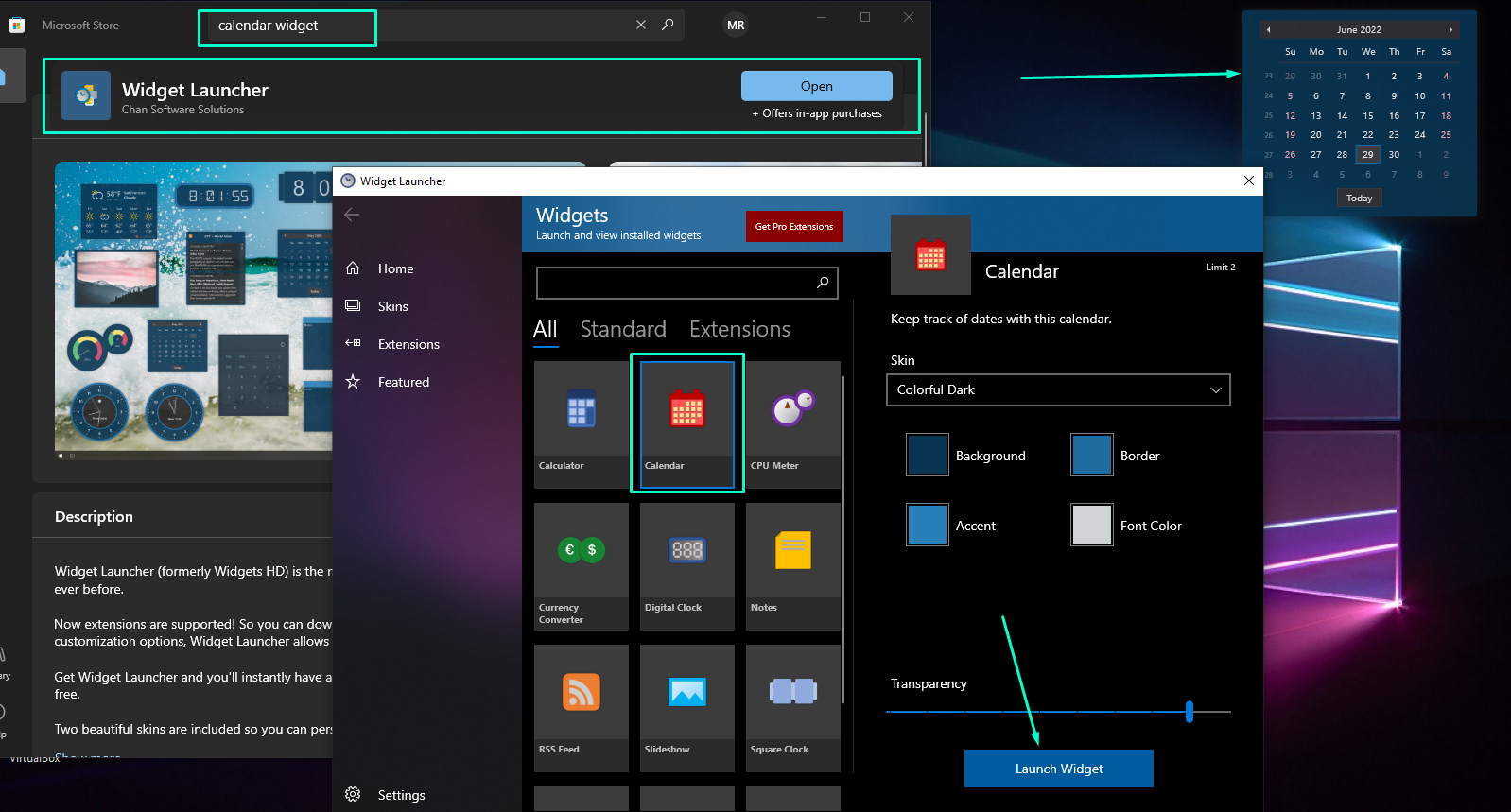Click the search magnifier in widgets search box
The width and height of the screenshot is (1511, 812).
pos(823,283)
